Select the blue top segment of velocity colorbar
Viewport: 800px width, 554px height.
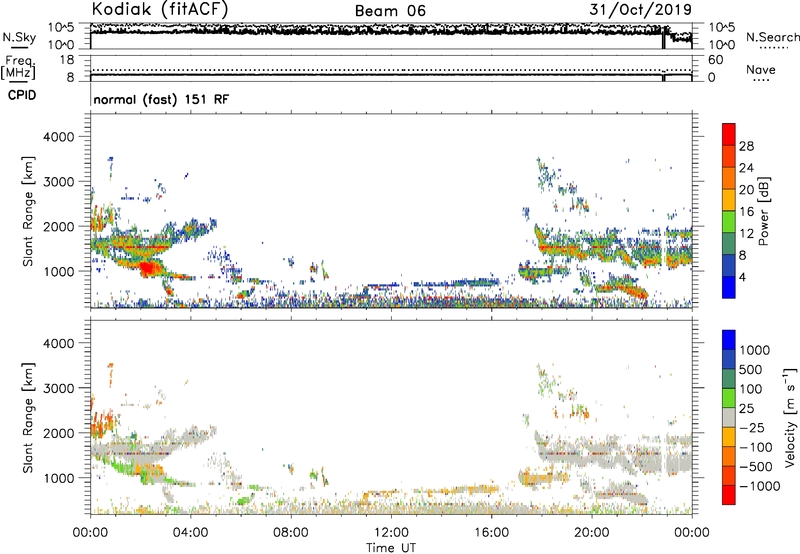[729, 340]
